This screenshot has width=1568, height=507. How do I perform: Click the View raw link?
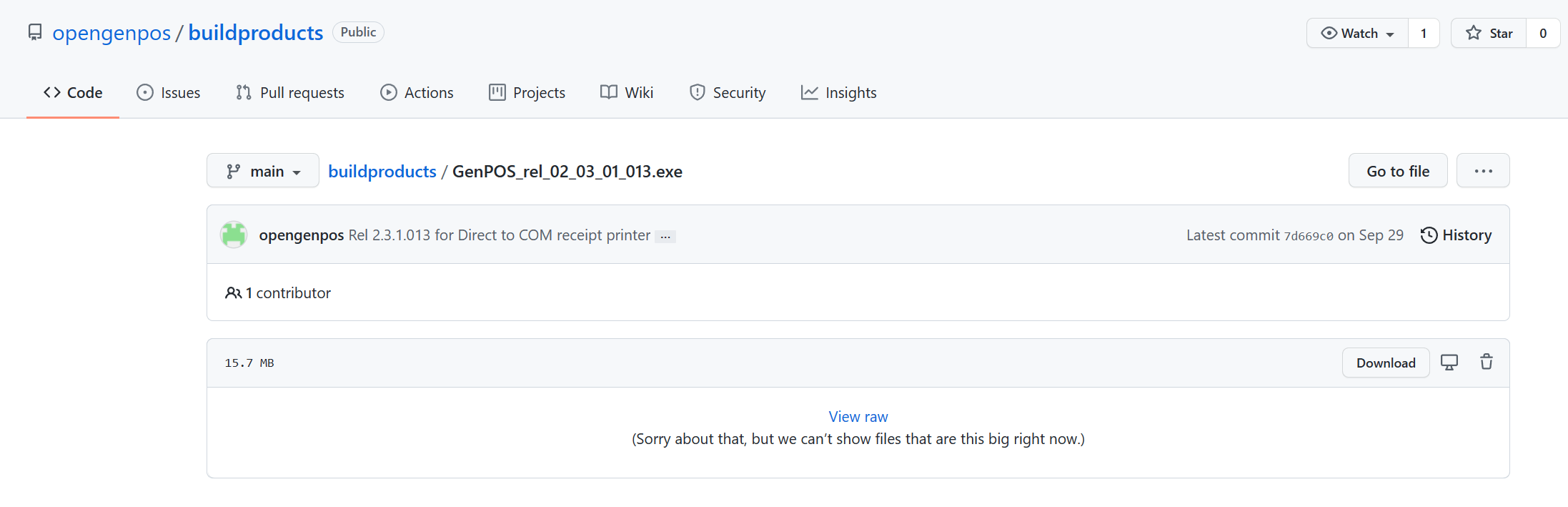pyautogui.click(x=858, y=417)
